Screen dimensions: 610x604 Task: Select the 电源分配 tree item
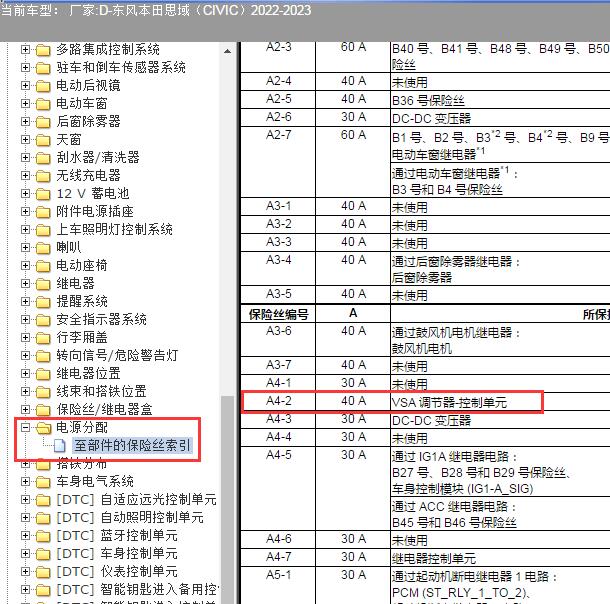tap(82, 427)
